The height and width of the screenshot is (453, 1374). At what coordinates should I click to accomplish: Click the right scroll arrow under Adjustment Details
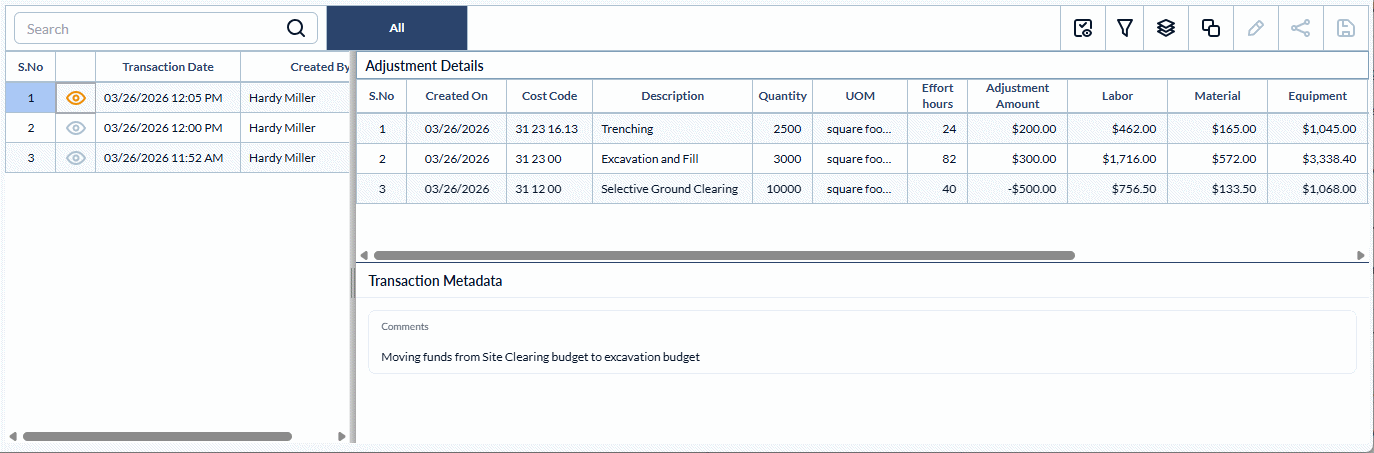click(x=1361, y=256)
